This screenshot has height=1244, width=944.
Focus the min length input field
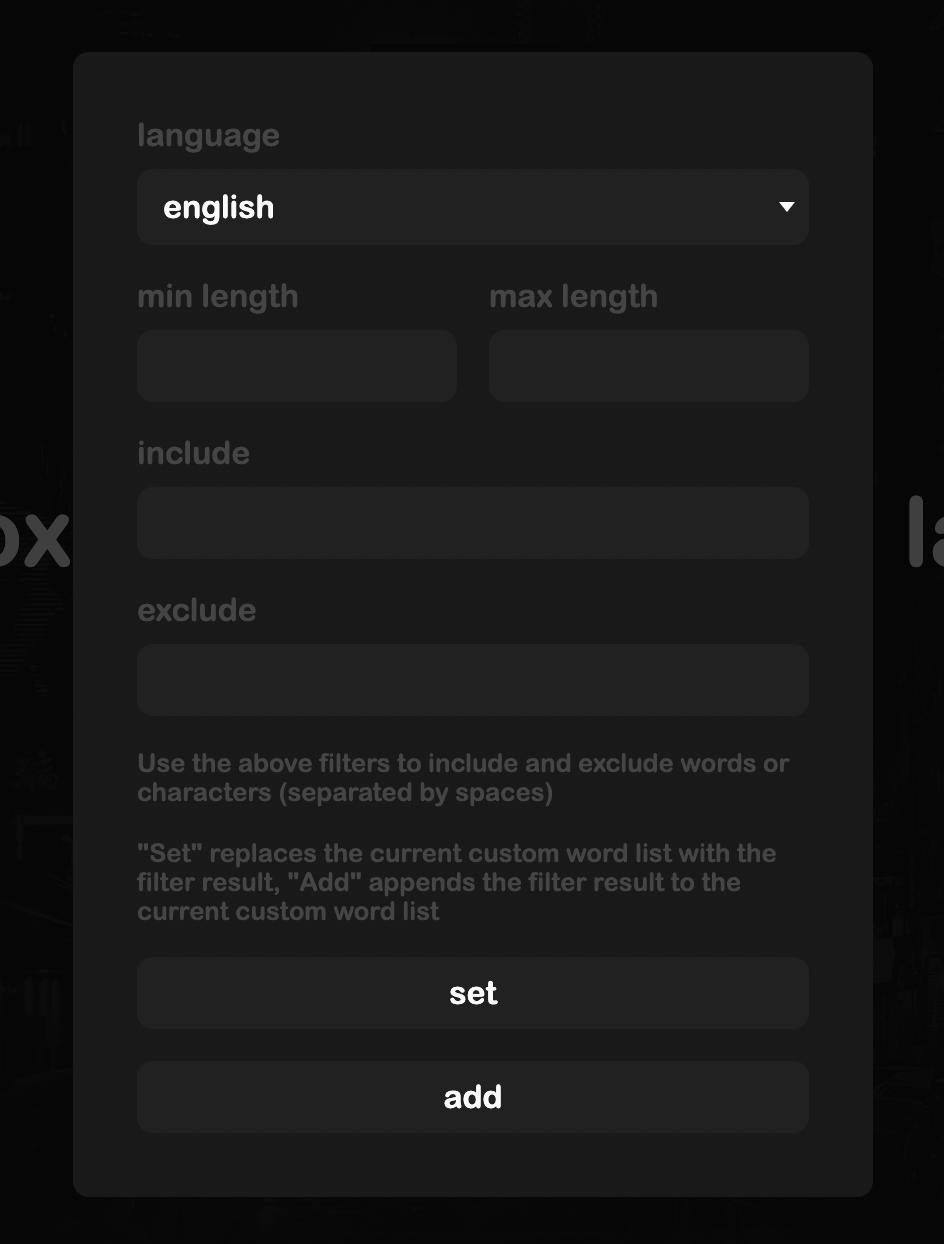click(x=297, y=366)
